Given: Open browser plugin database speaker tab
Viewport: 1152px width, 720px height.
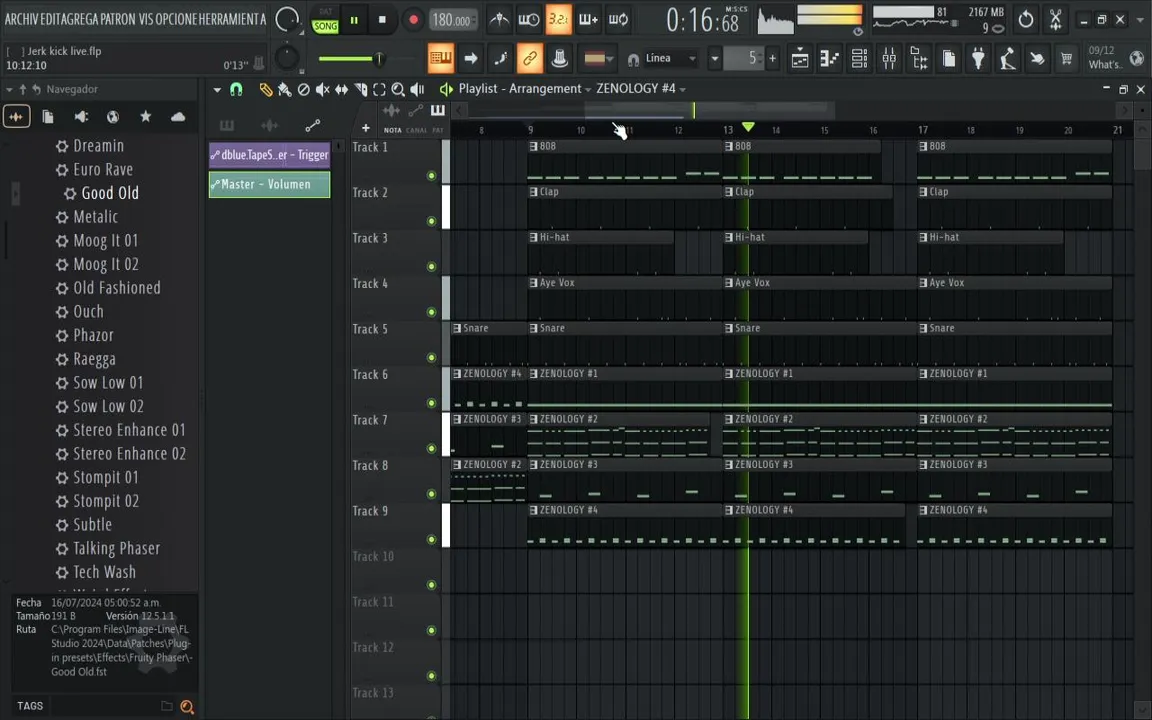Looking at the screenshot, I should (81, 117).
